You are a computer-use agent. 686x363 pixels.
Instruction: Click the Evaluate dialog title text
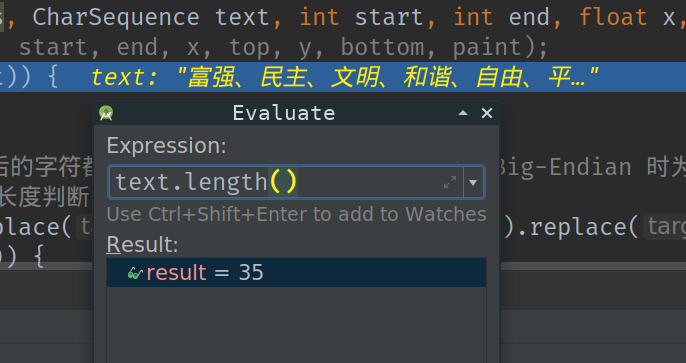pyautogui.click(x=284, y=113)
